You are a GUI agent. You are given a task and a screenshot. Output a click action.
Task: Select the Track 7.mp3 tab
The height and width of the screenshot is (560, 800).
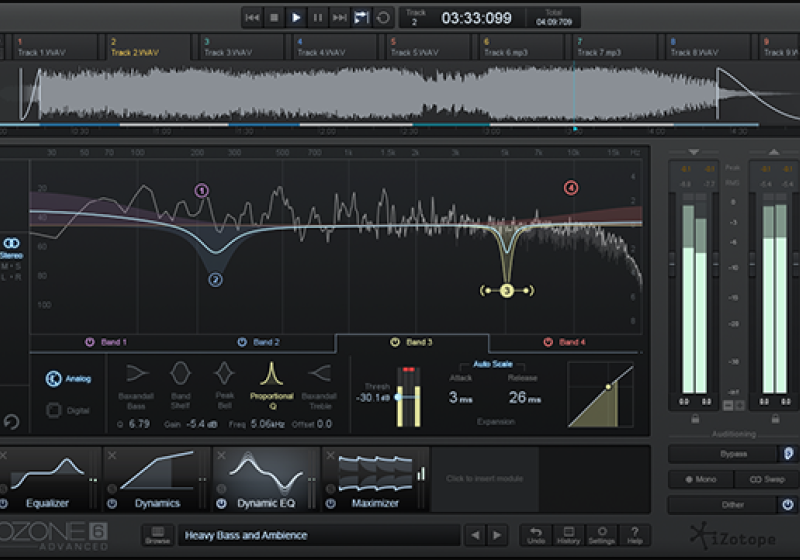coord(615,47)
